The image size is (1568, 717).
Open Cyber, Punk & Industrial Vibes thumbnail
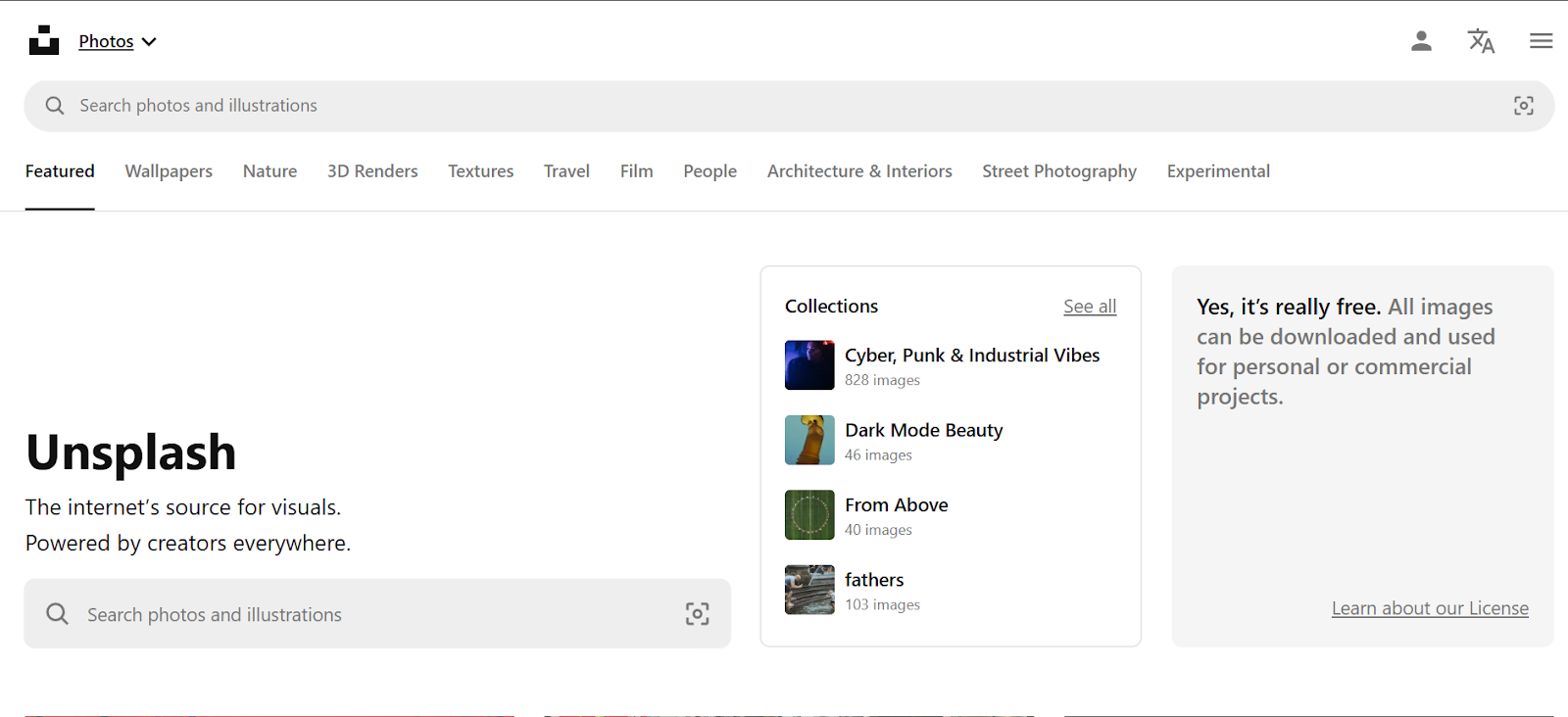(809, 365)
